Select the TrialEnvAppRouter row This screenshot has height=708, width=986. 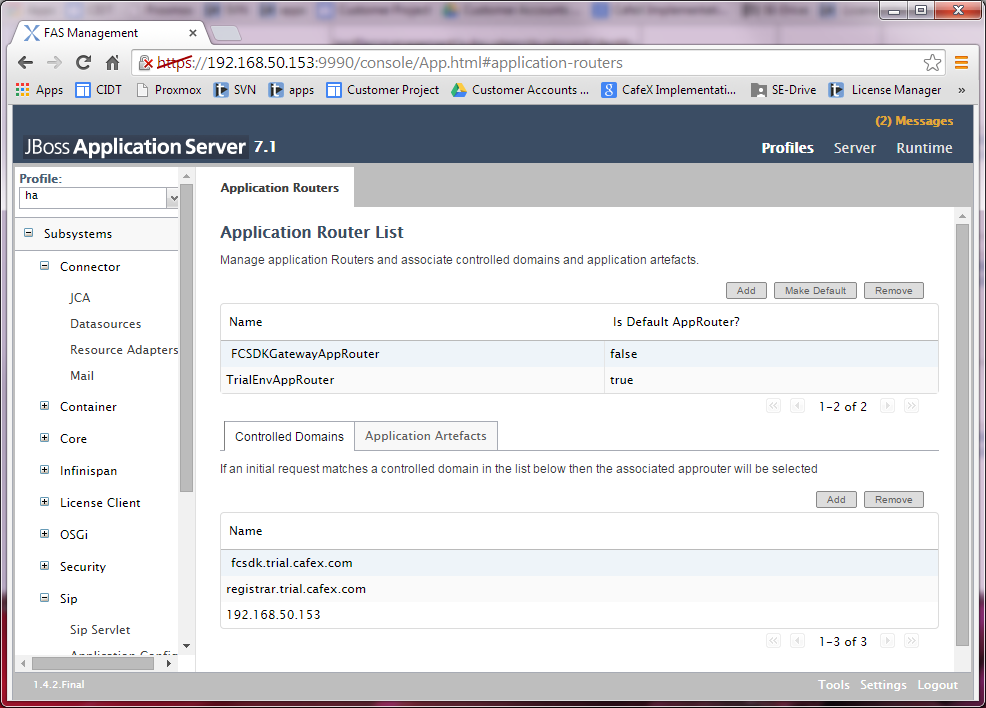(x=579, y=380)
